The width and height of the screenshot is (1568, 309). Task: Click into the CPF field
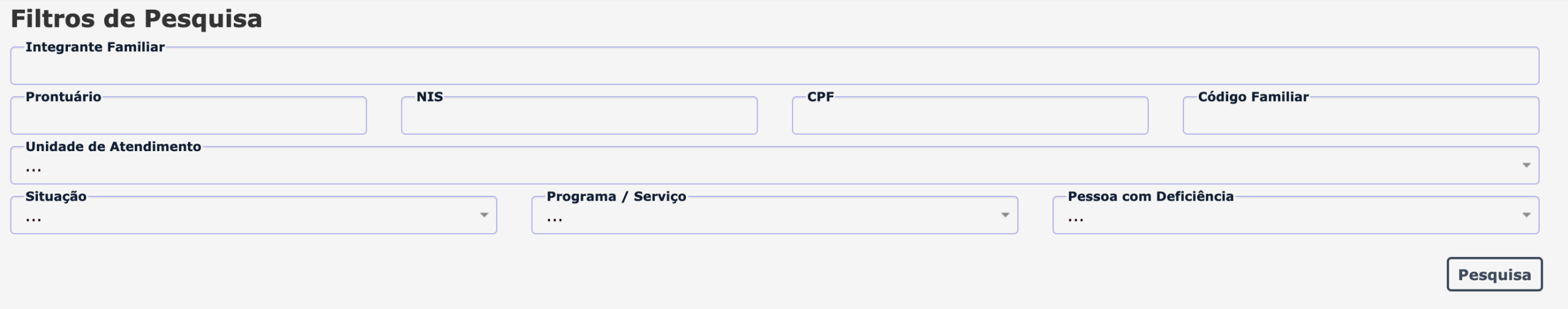coord(970,116)
